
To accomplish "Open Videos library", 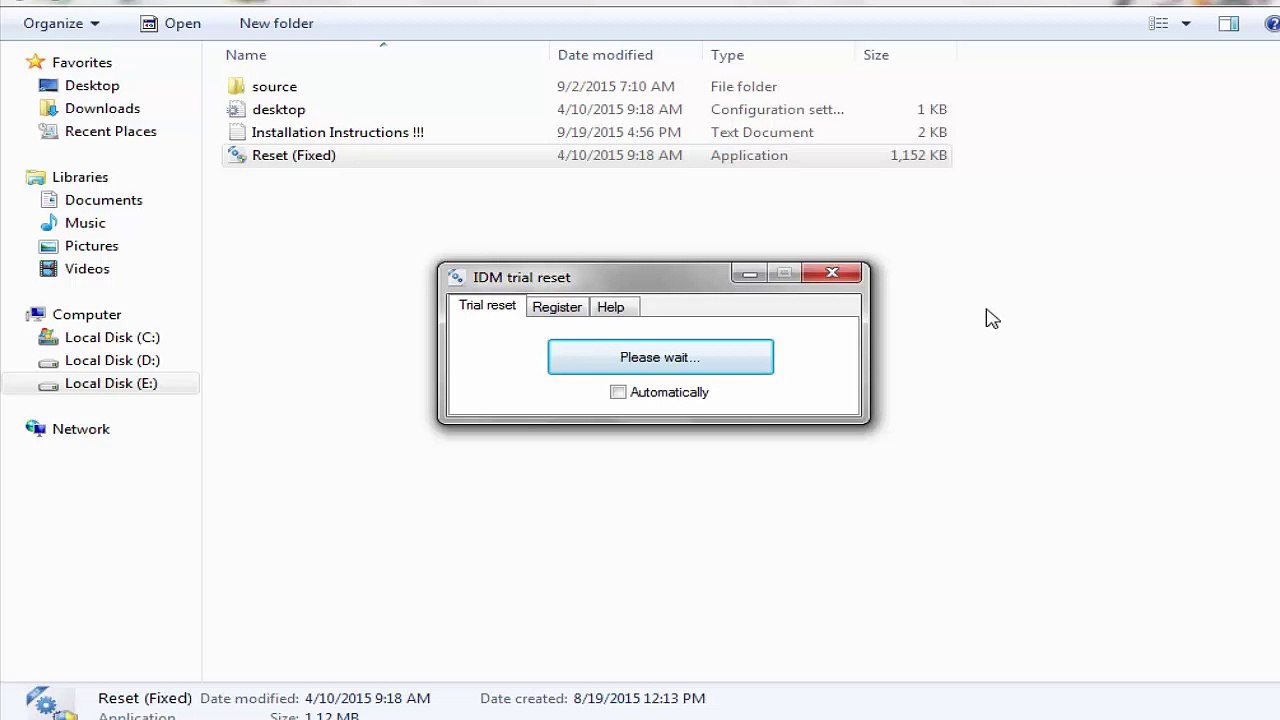I will click(x=87, y=269).
